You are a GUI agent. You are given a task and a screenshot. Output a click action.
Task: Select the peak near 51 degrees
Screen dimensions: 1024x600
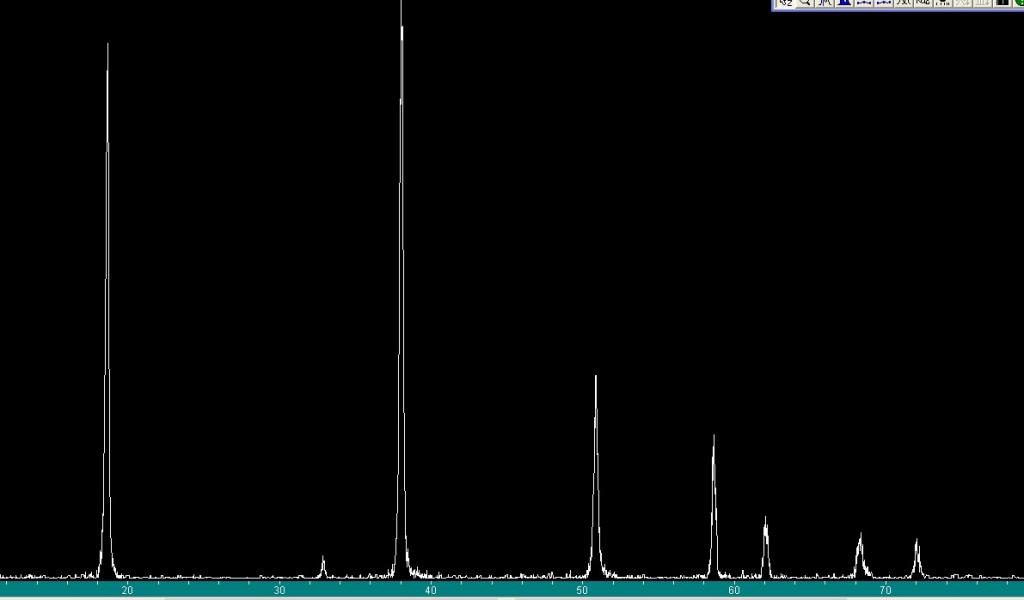[x=596, y=477]
